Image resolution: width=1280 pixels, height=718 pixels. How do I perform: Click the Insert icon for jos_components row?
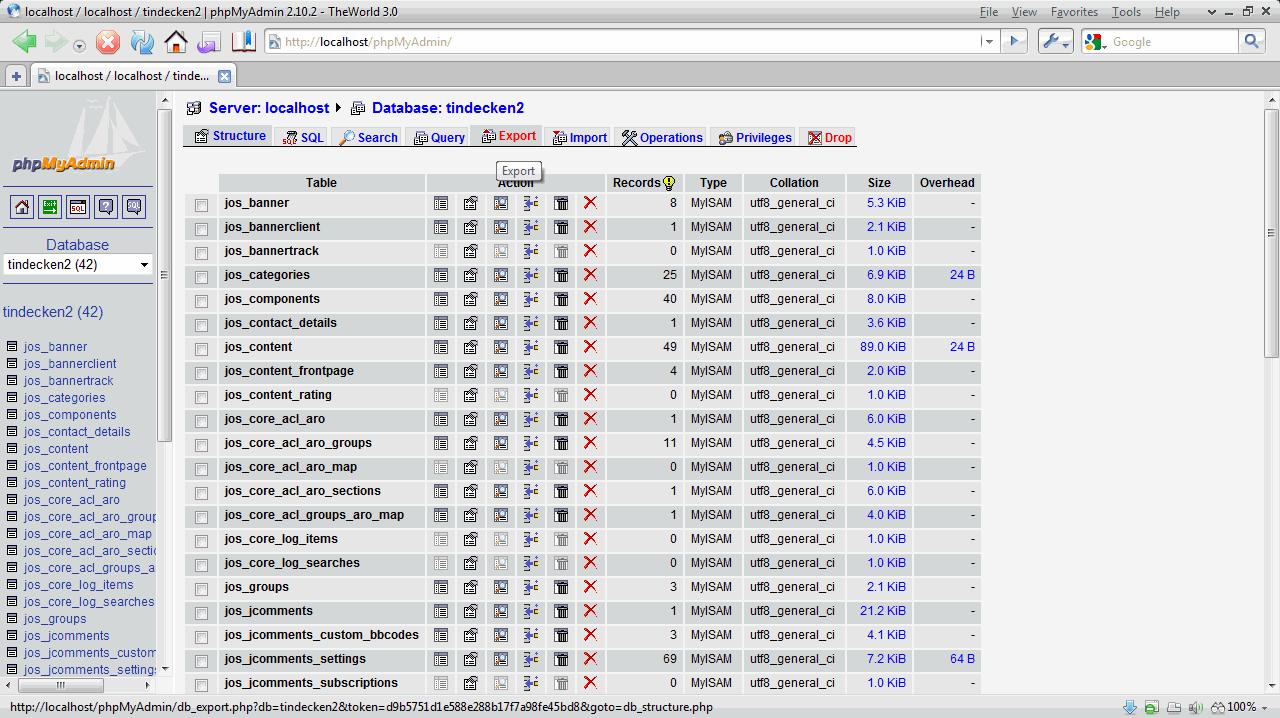tap(531, 299)
